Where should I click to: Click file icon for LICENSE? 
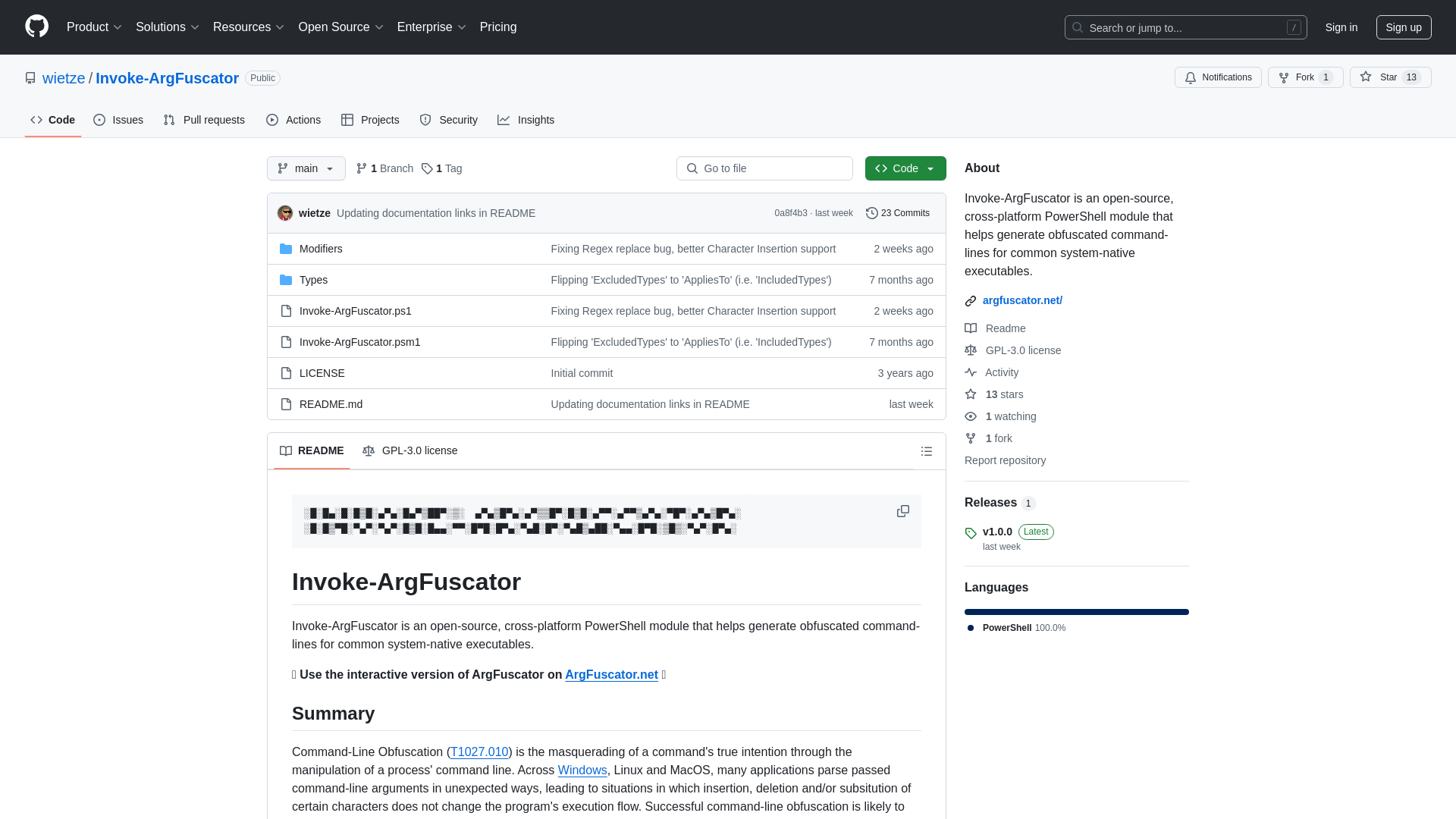pyautogui.click(x=286, y=373)
